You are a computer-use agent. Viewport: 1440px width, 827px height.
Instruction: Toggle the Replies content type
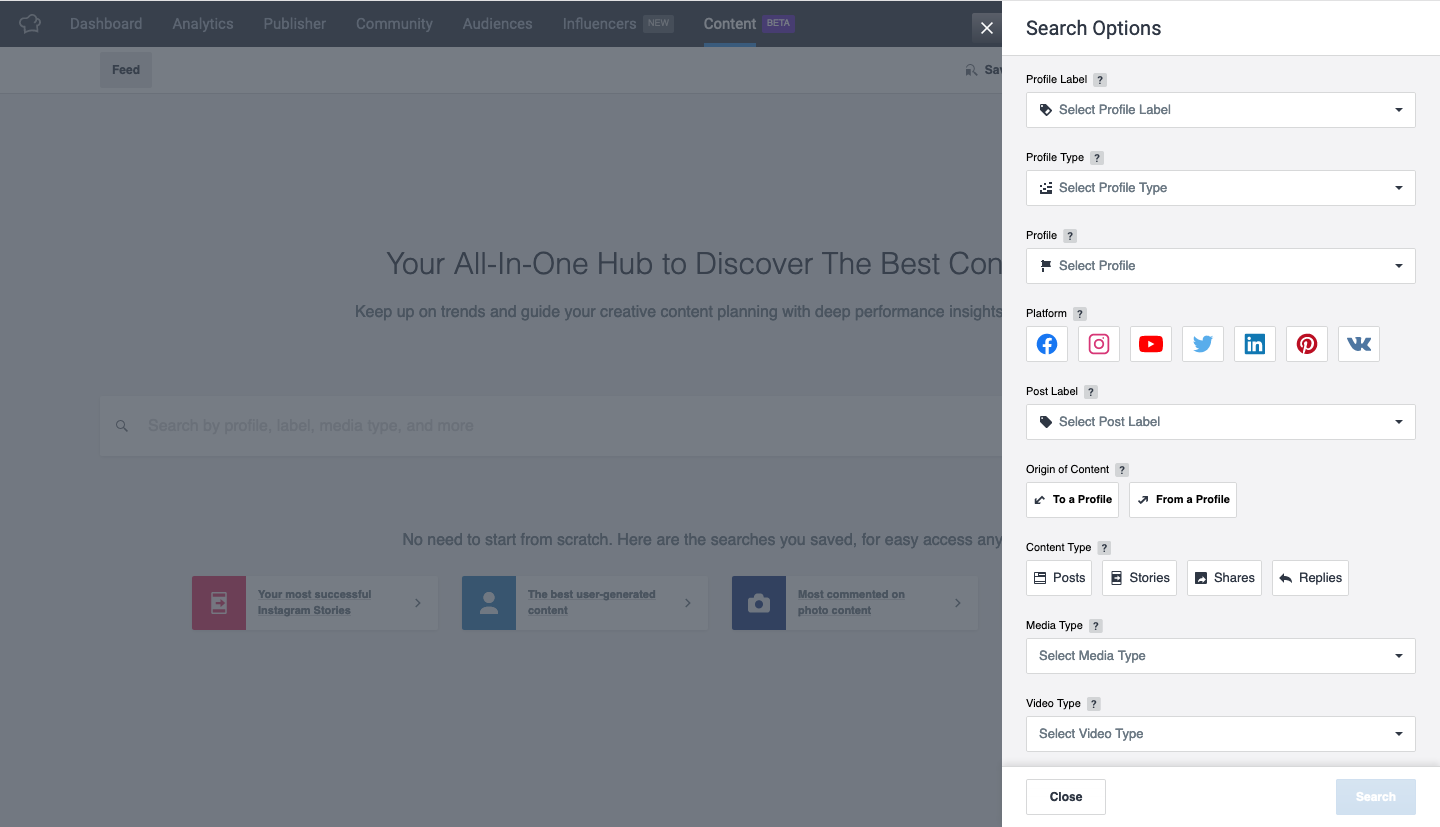point(1310,578)
